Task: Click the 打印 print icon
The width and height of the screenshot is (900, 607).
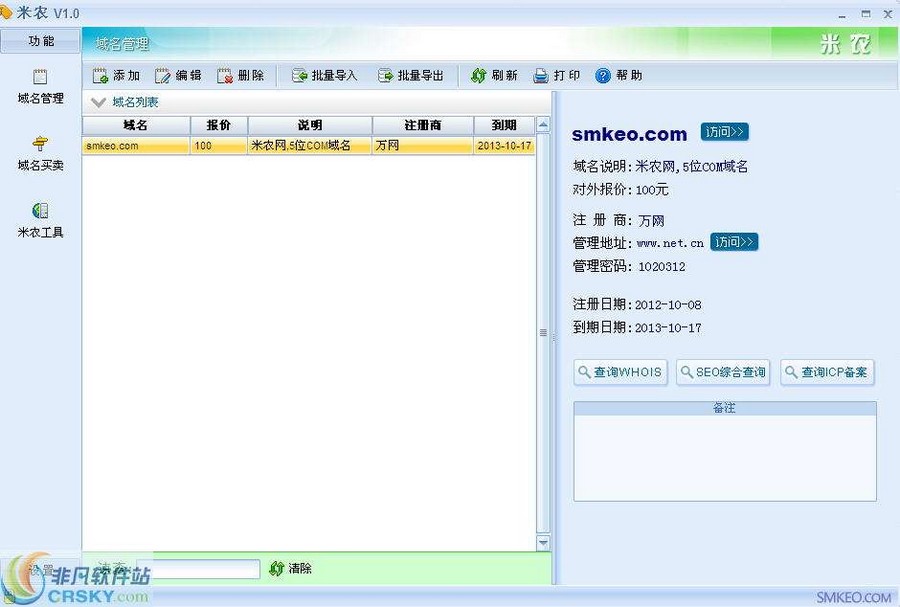Action: click(x=556, y=75)
